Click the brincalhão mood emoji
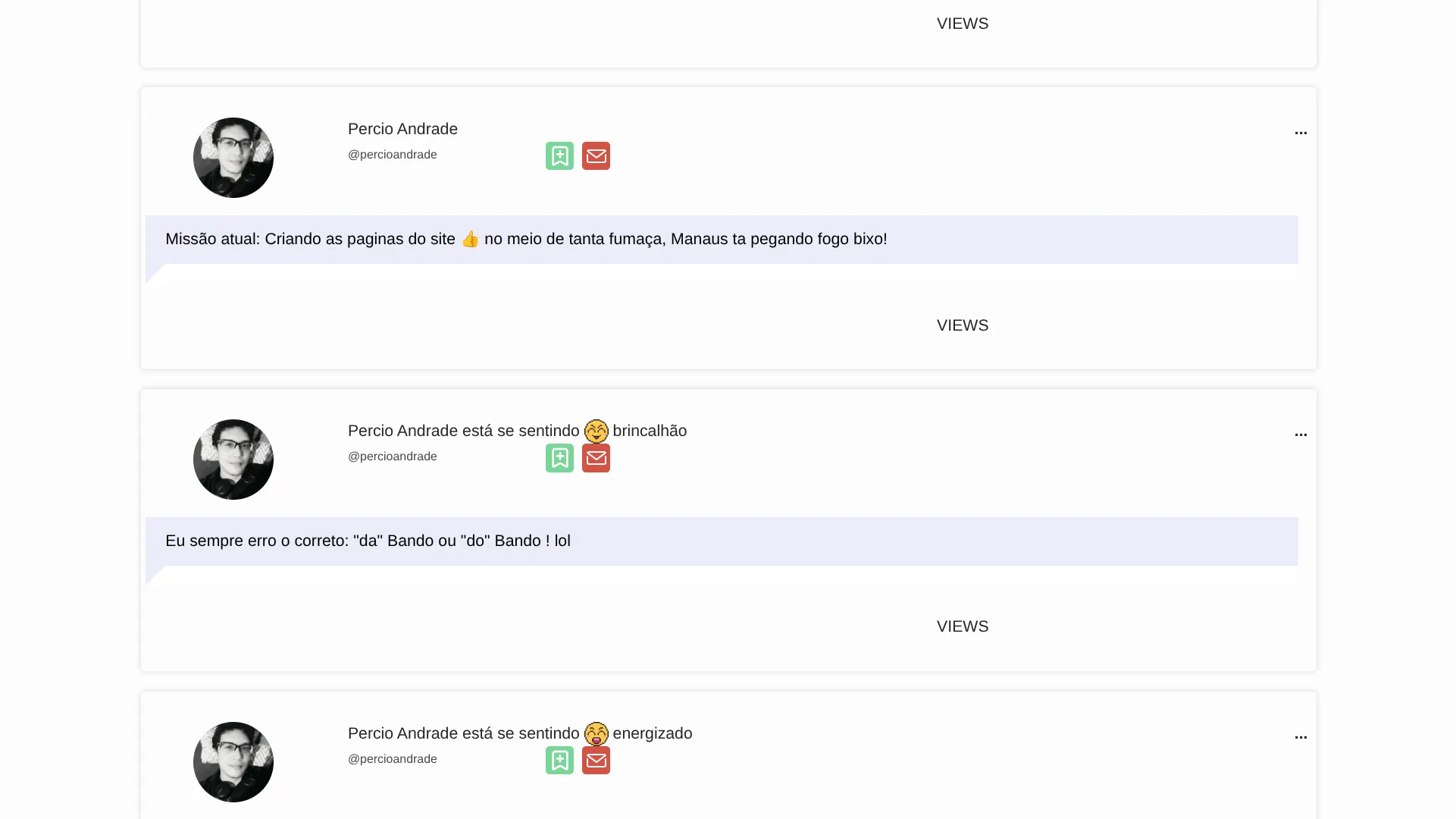Image resolution: width=1456 pixels, height=819 pixels. point(596,431)
